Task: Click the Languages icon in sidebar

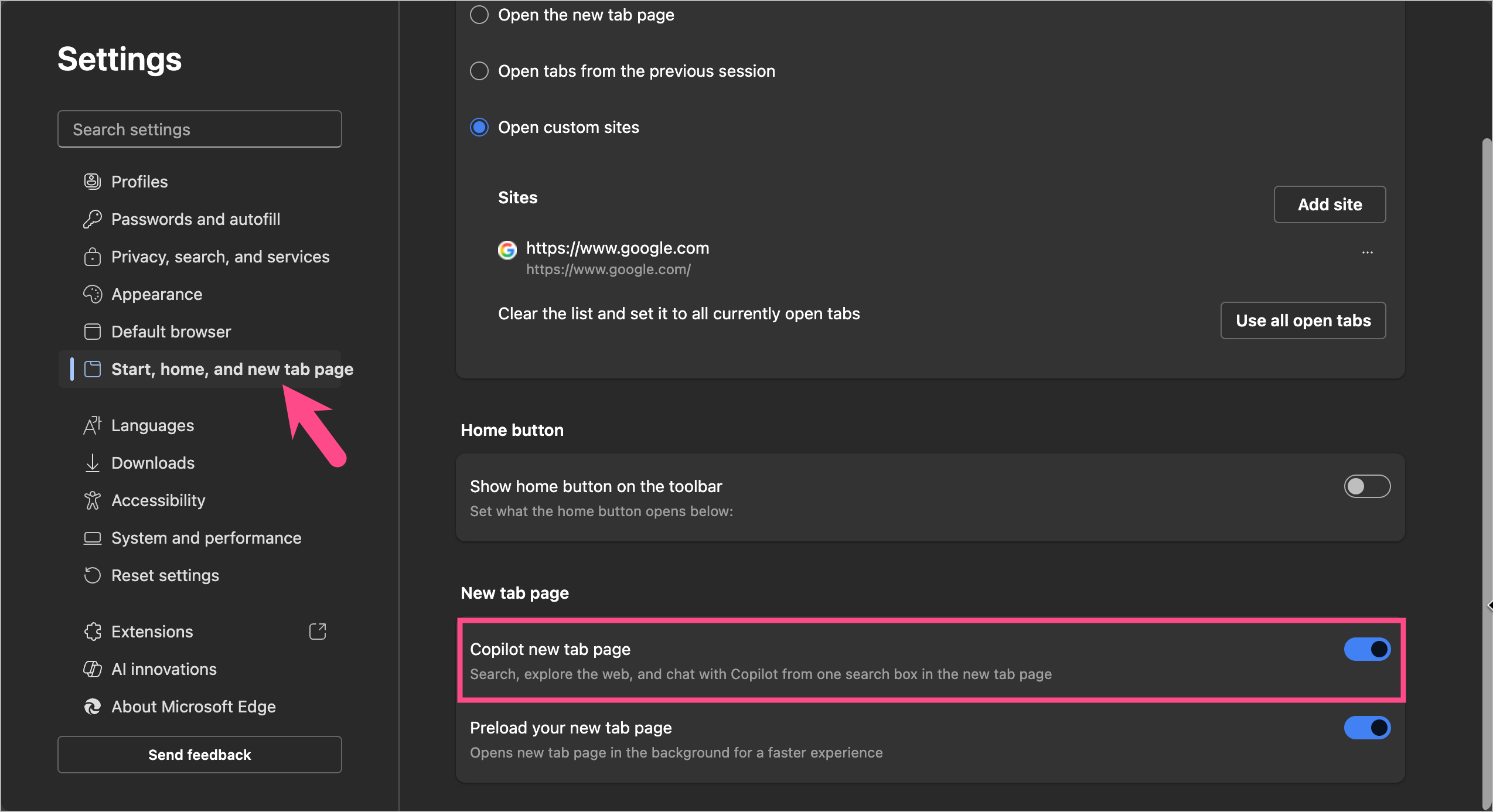Action: 92,425
